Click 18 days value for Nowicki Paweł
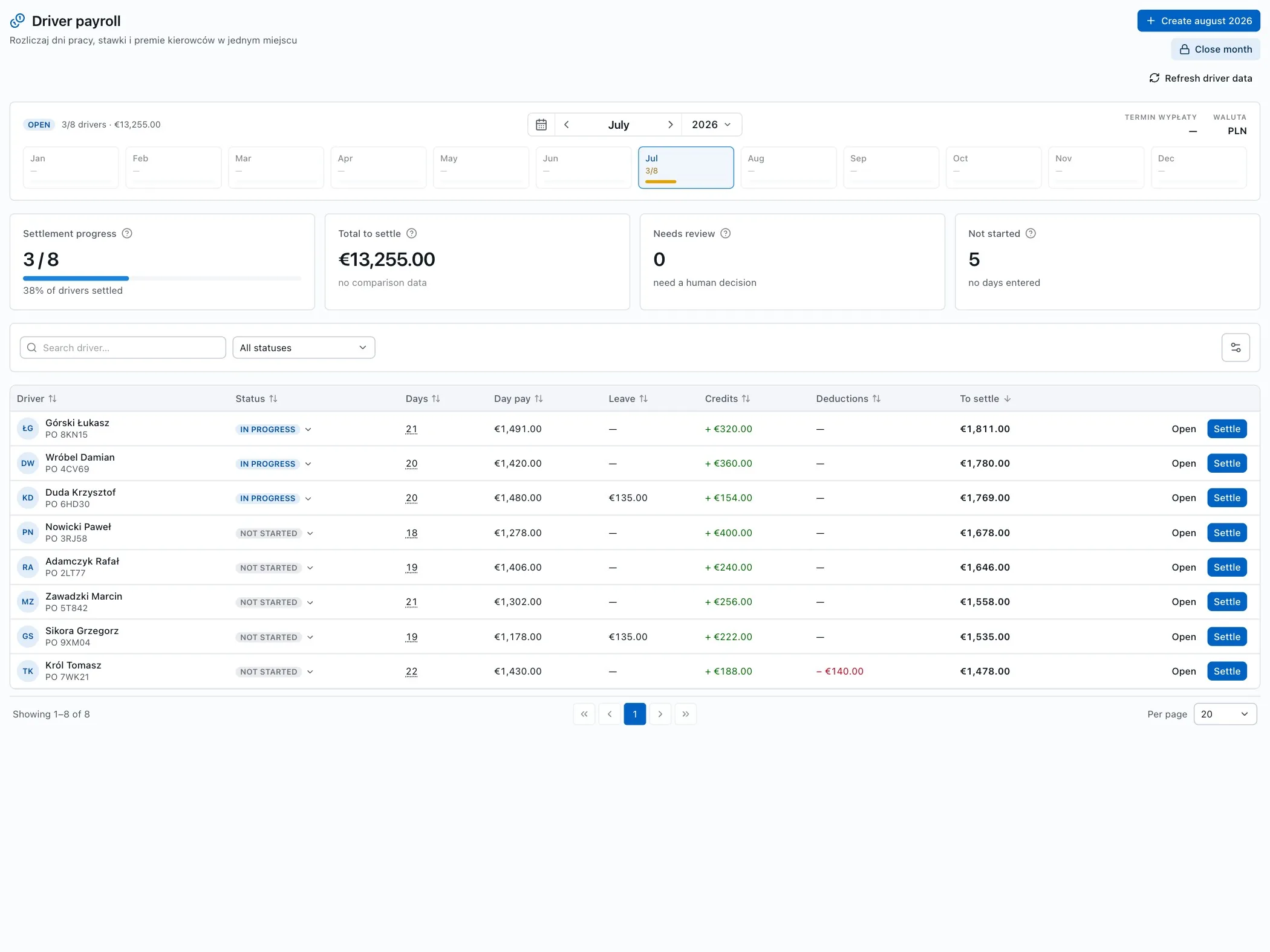1270x952 pixels. (411, 533)
